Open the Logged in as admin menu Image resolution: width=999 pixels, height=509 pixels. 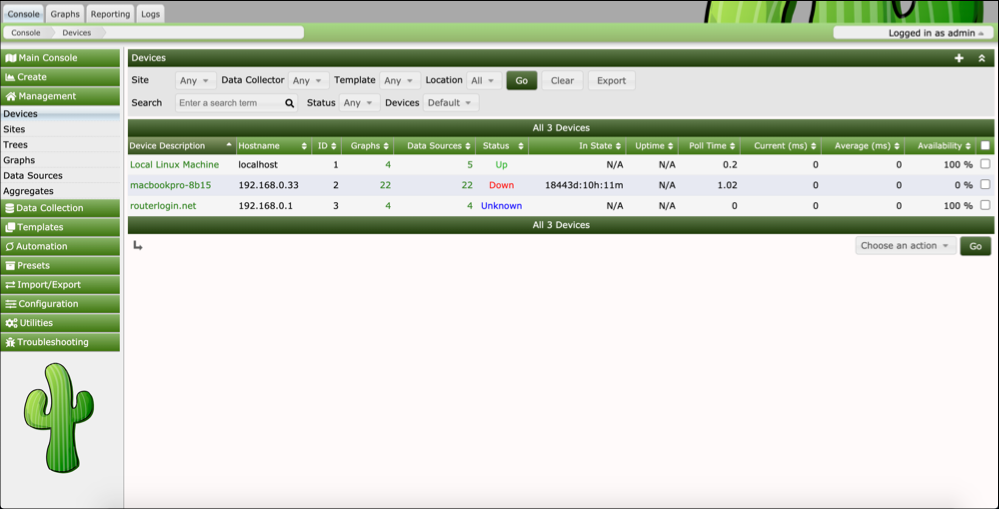[913, 32]
